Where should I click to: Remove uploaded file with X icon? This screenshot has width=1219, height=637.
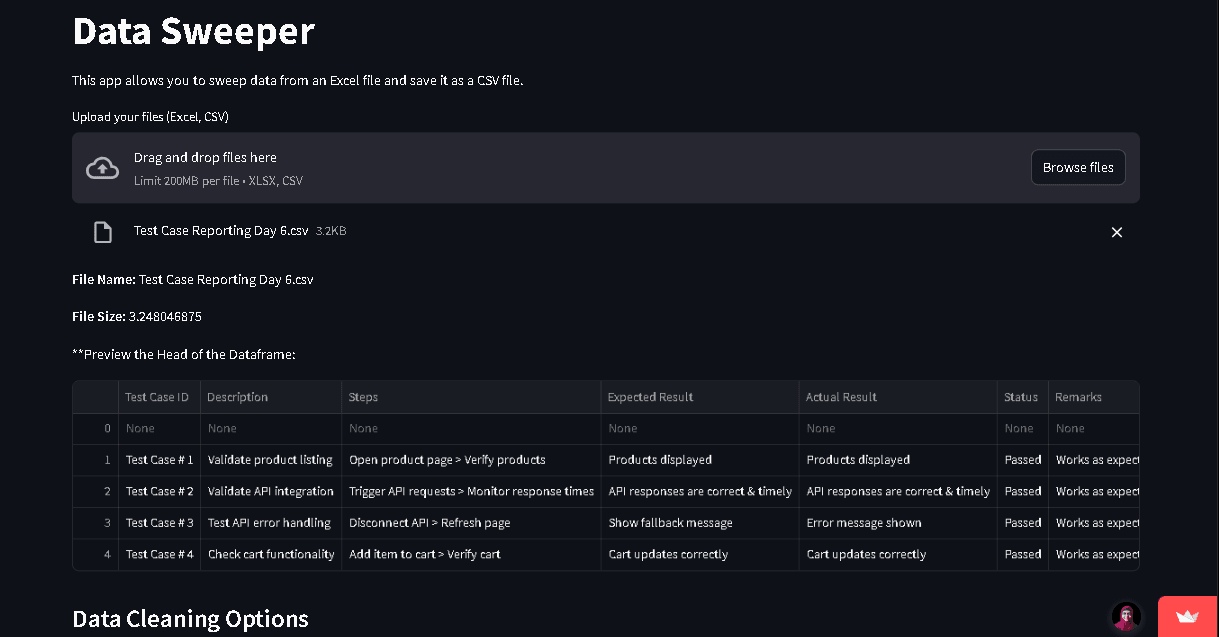[1117, 232]
